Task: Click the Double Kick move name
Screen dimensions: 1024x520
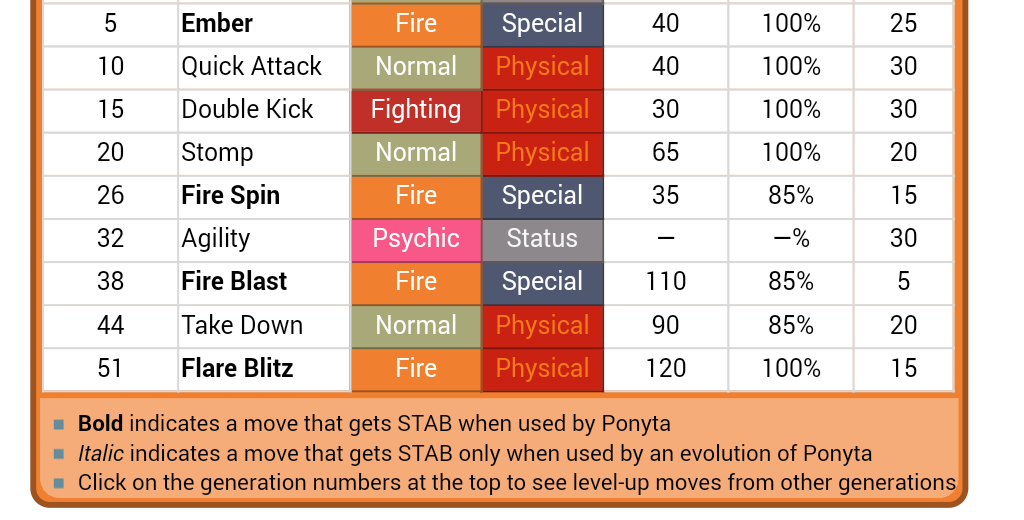Action: (x=248, y=110)
